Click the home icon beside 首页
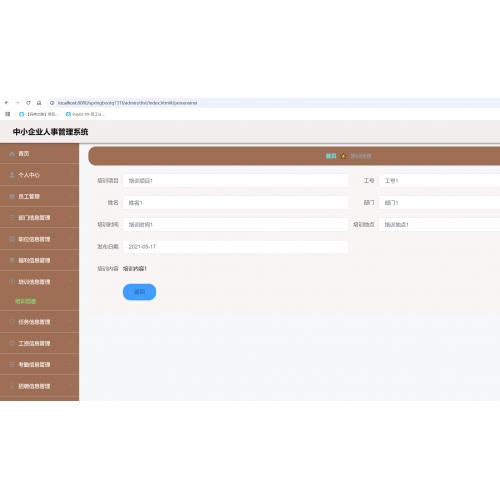The height and width of the screenshot is (500, 500). pos(12,154)
